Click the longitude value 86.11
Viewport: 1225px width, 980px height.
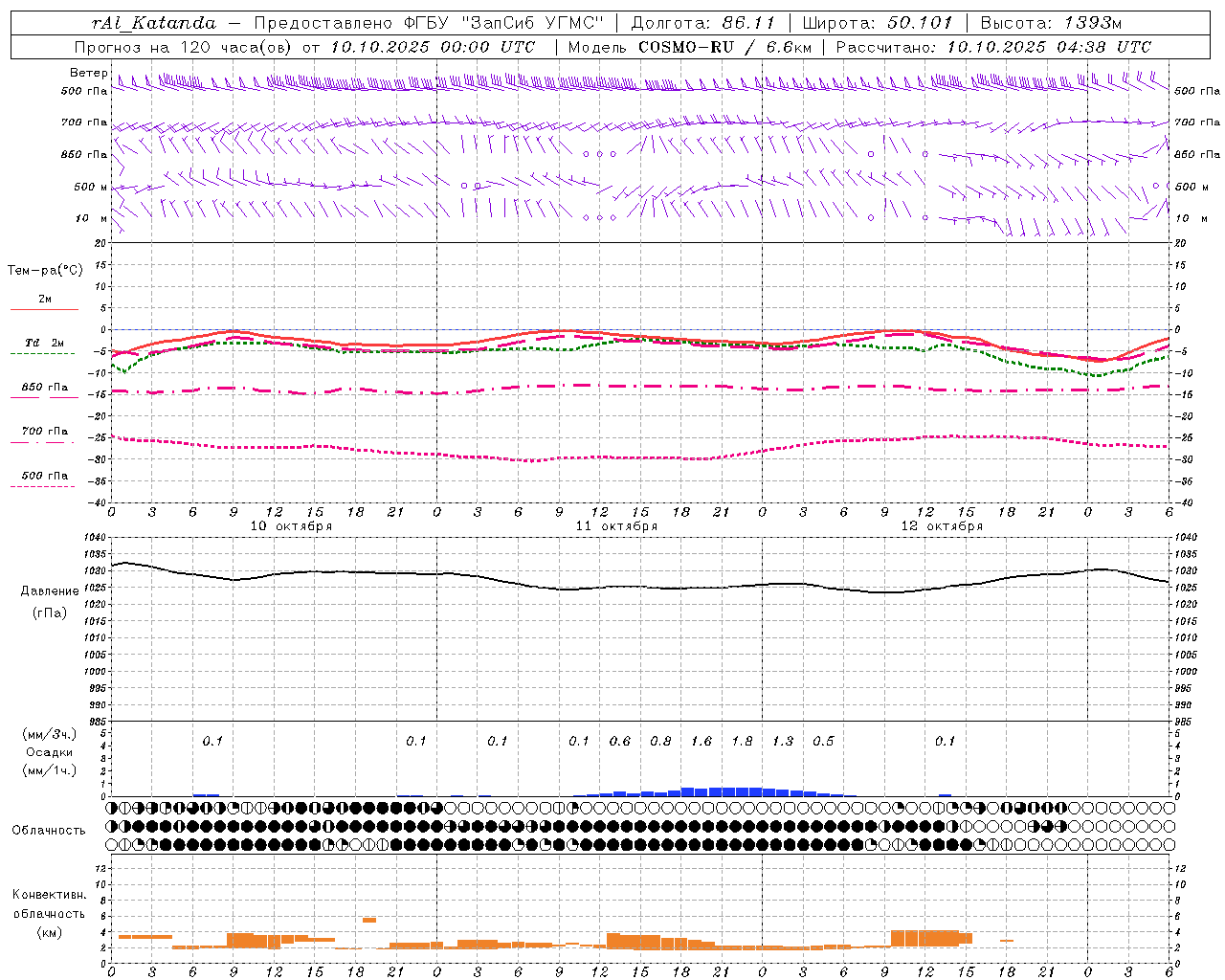tap(747, 23)
